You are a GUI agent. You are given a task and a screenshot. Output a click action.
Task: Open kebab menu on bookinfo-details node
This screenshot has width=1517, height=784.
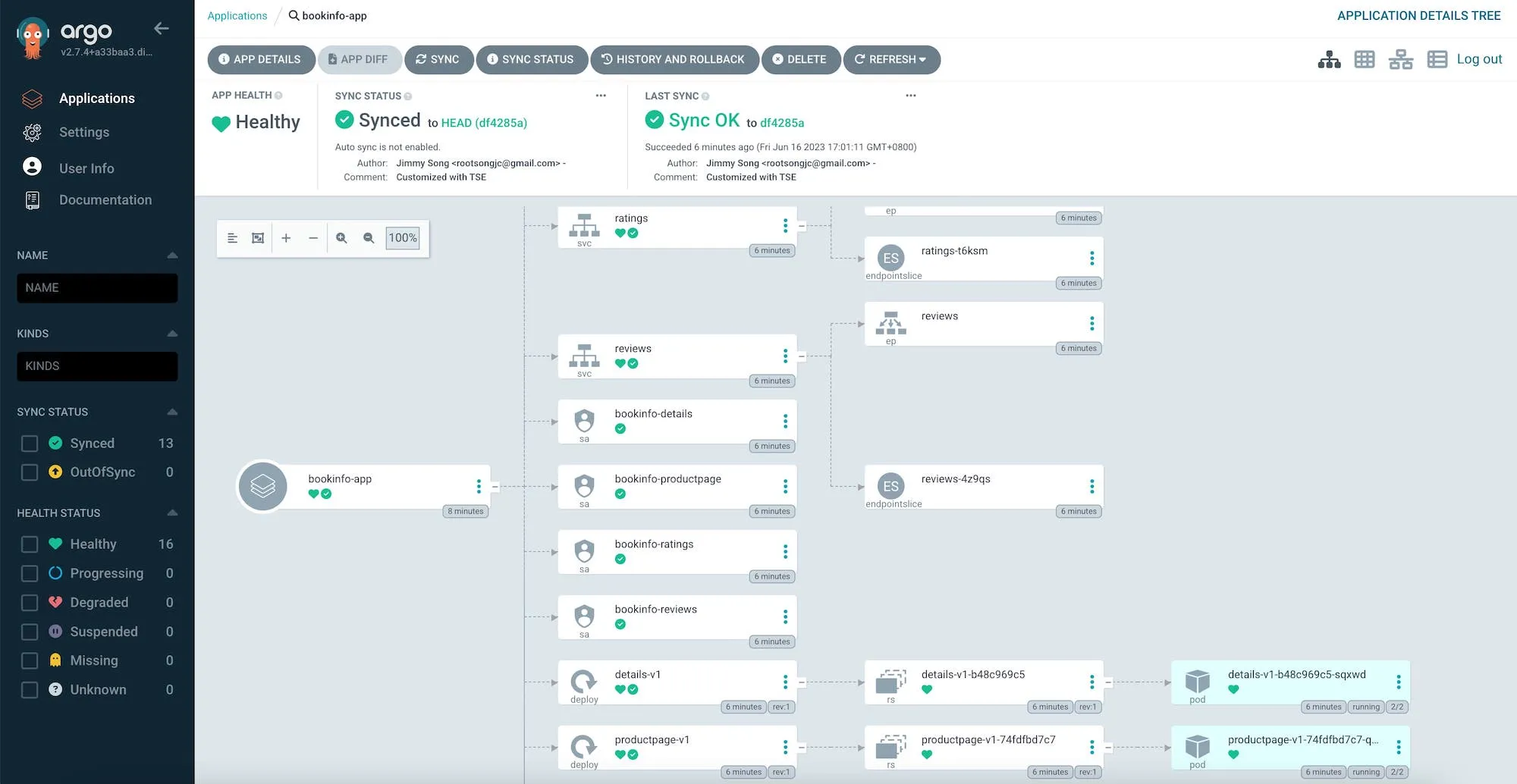click(785, 422)
